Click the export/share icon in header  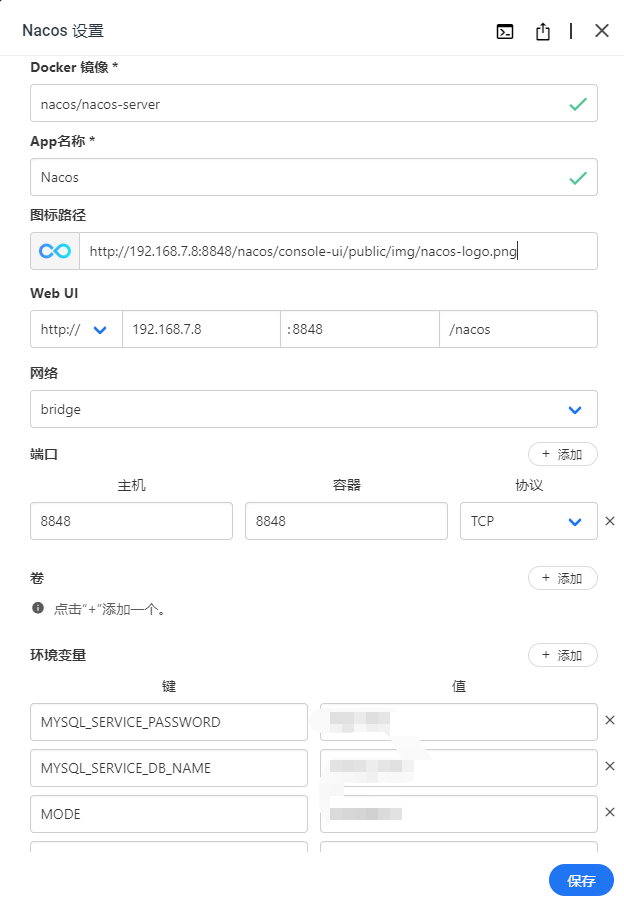click(x=543, y=31)
